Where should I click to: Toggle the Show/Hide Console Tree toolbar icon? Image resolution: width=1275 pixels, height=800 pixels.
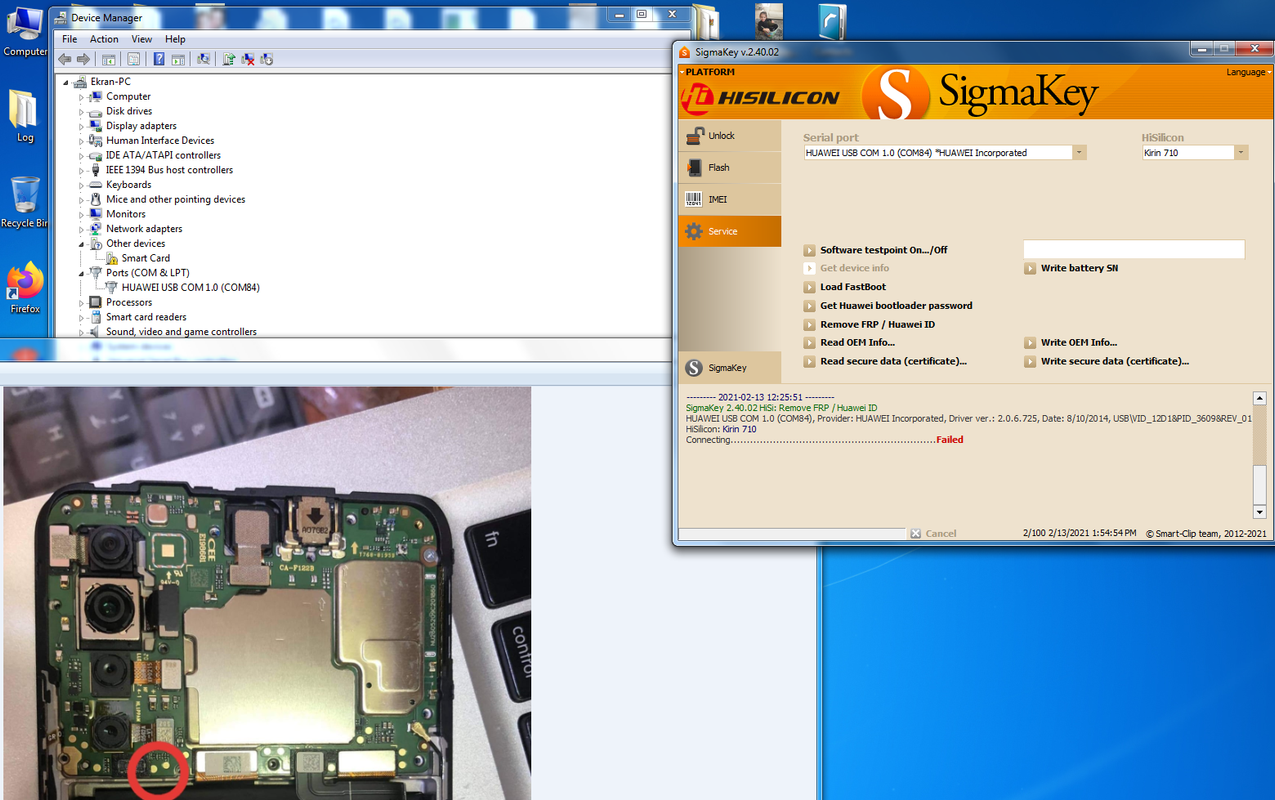tap(109, 59)
